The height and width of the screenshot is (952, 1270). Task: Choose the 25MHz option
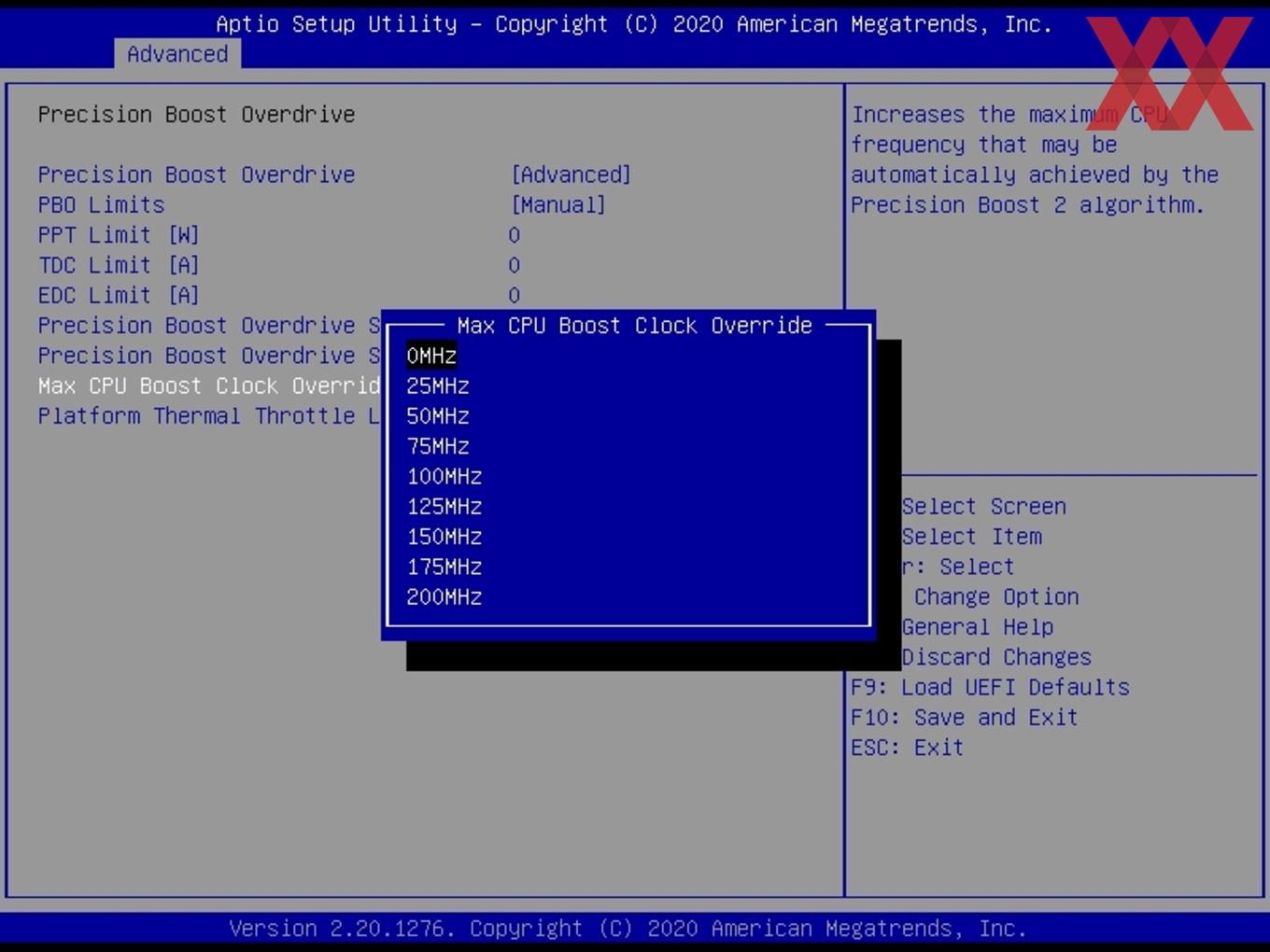pyautogui.click(x=438, y=385)
